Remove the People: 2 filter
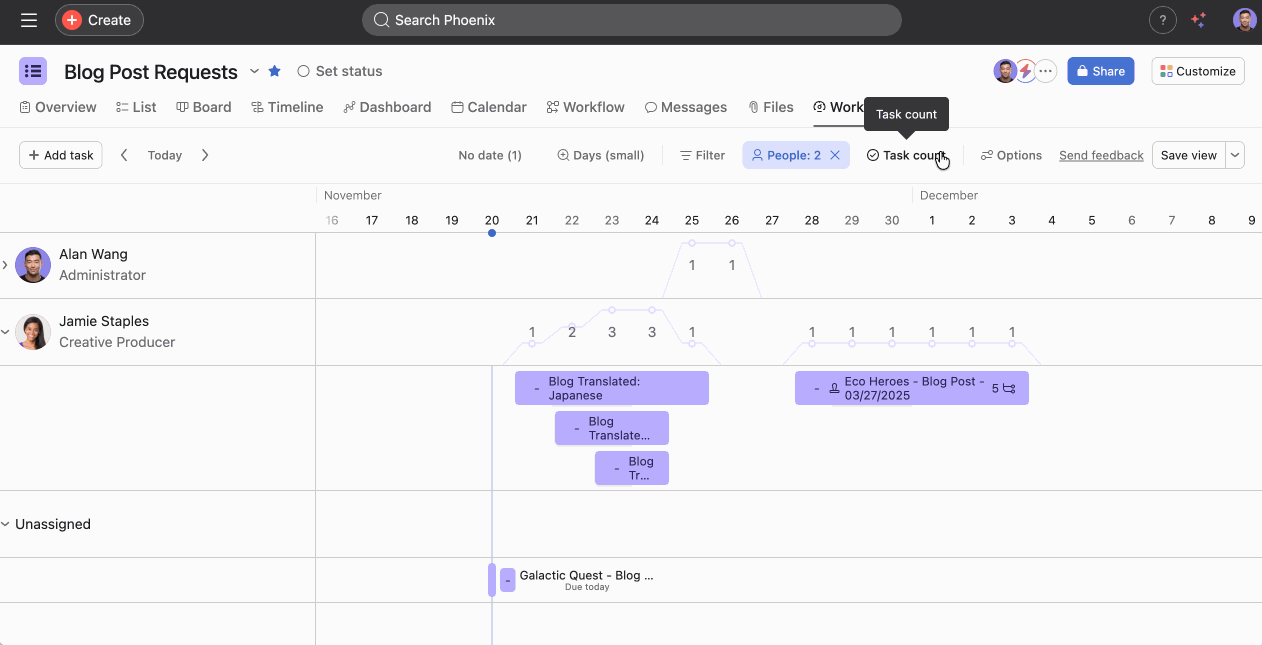Image resolution: width=1262 pixels, height=645 pixels. click(x=835, y=155)
